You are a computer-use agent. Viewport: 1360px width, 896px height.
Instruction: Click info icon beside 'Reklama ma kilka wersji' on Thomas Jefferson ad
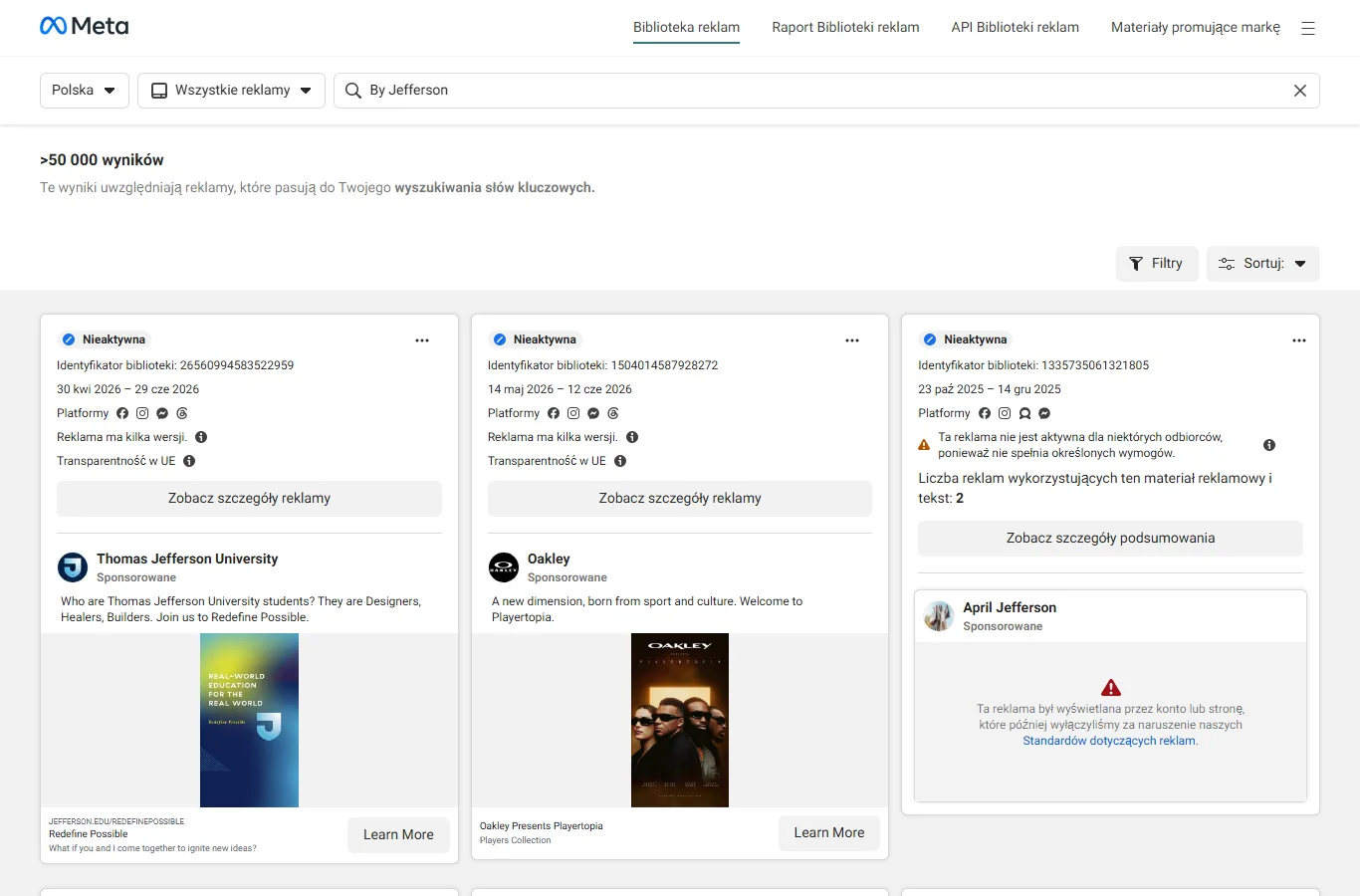tap(201, 437)
